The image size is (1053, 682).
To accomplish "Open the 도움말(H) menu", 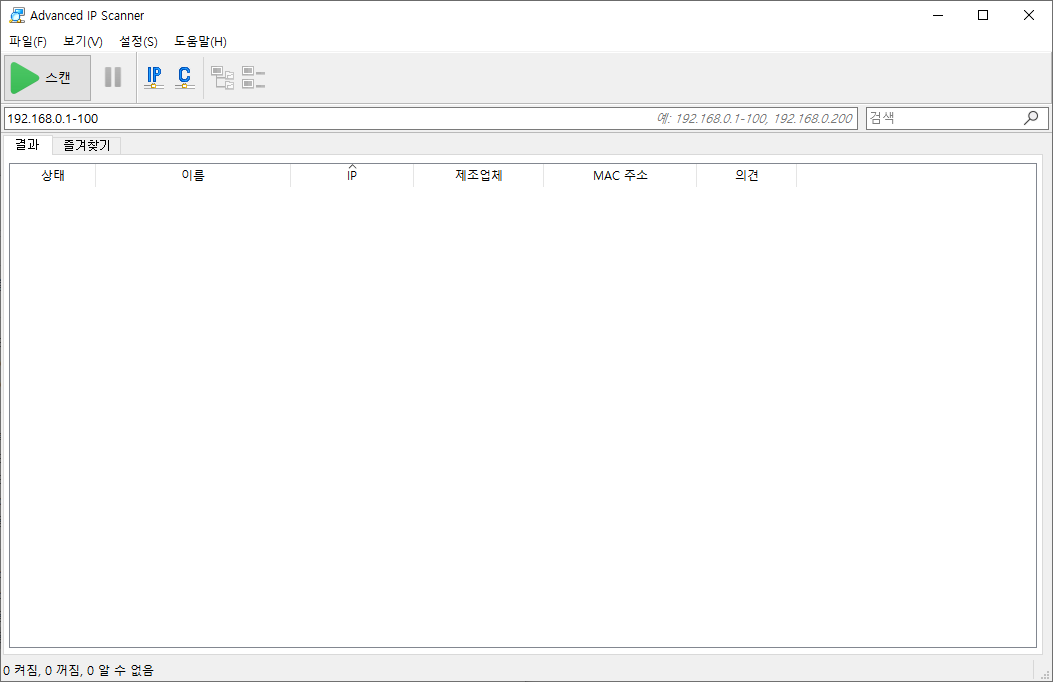I will point(200,42).
